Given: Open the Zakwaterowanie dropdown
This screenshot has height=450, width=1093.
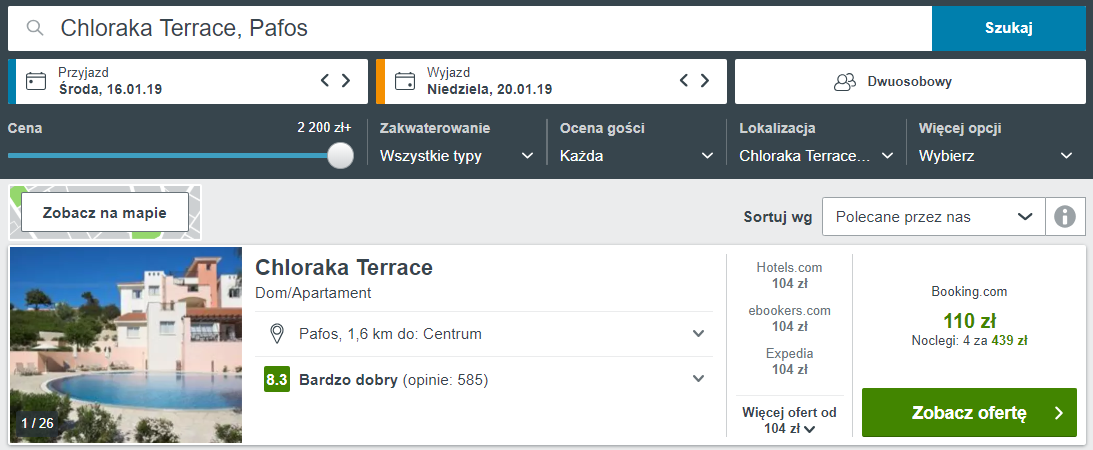Looking at the screenshot, I should [457, 155].
